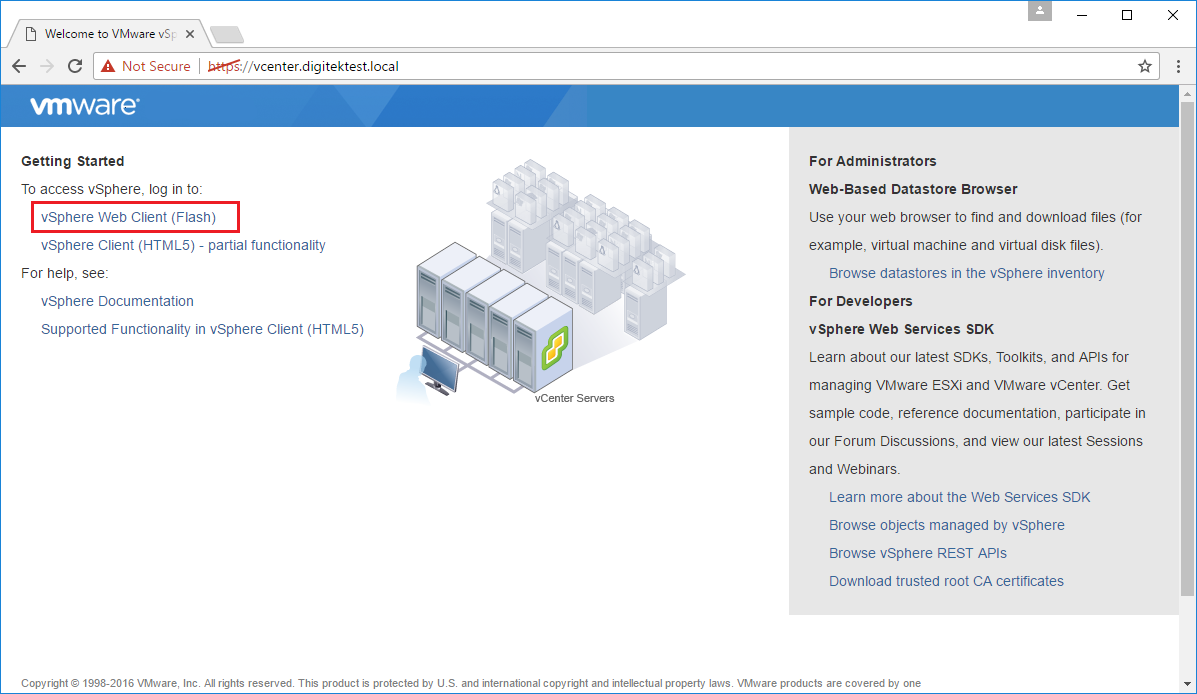This screenshot has width=1197, height=694.
Task: Open vSphere Client (HTML5) partial functionality link
Action: click(x=183, y=245)
